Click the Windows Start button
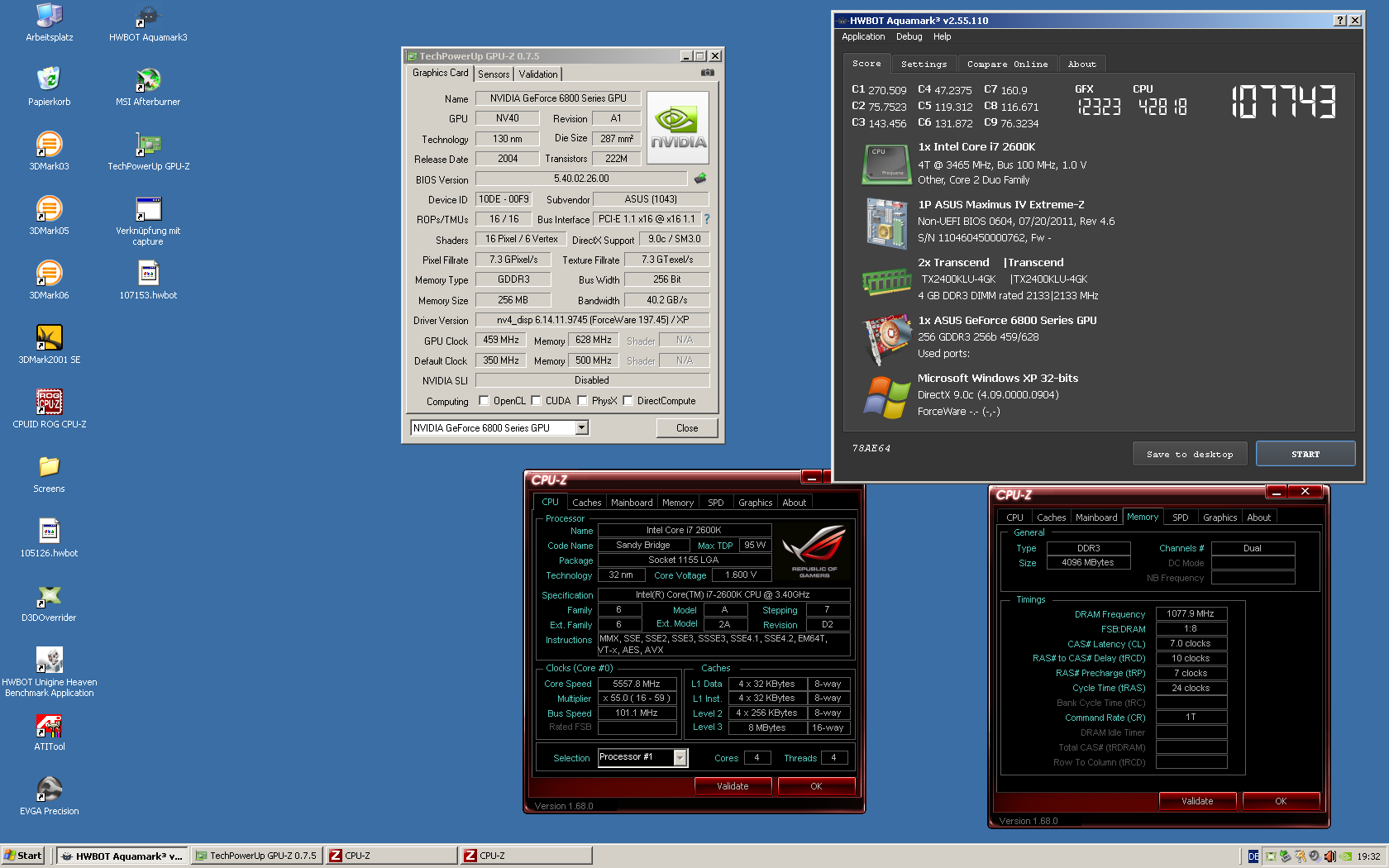 coord(23,856)
